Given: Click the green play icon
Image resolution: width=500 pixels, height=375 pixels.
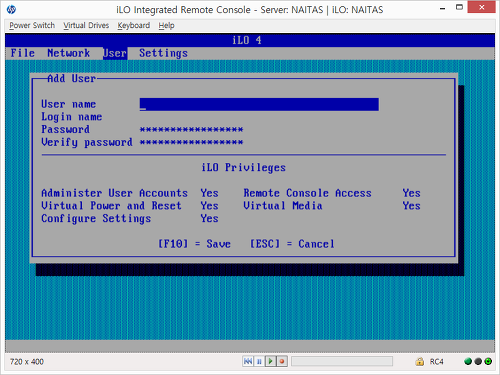Looking at the screenshot, I should coord(270,361).
